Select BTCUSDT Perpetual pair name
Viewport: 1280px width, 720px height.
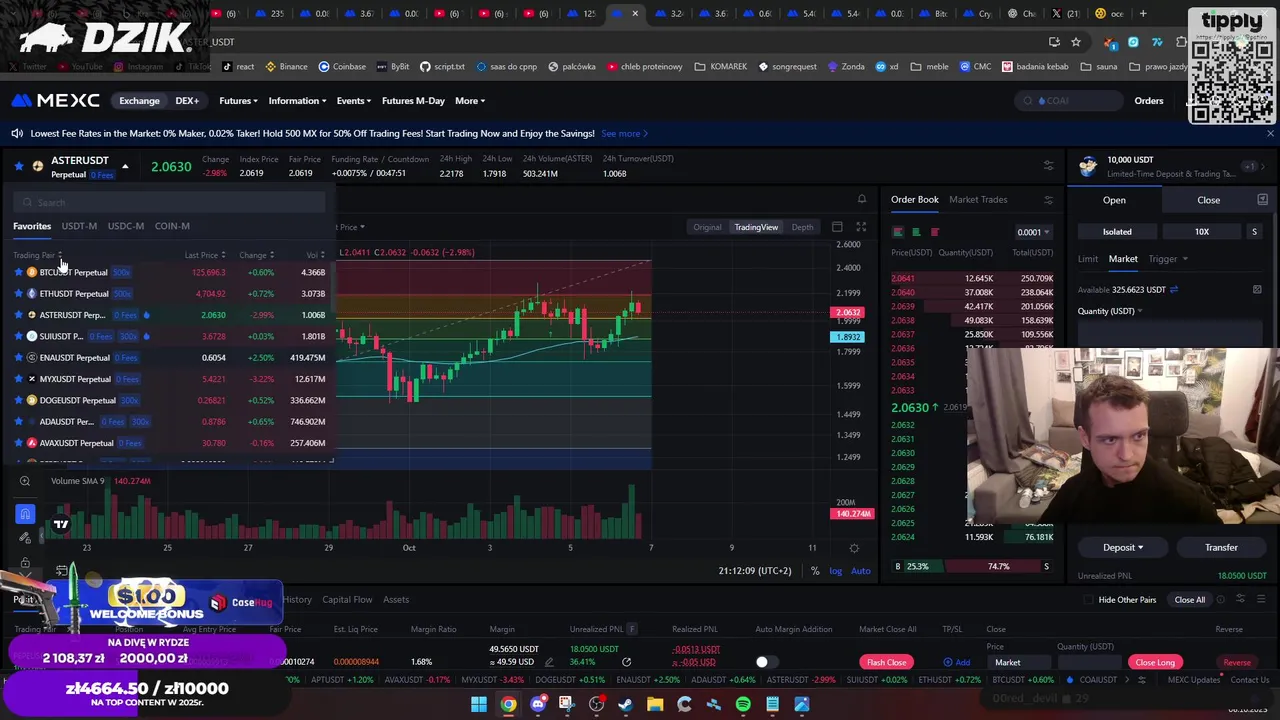(73, 272)
